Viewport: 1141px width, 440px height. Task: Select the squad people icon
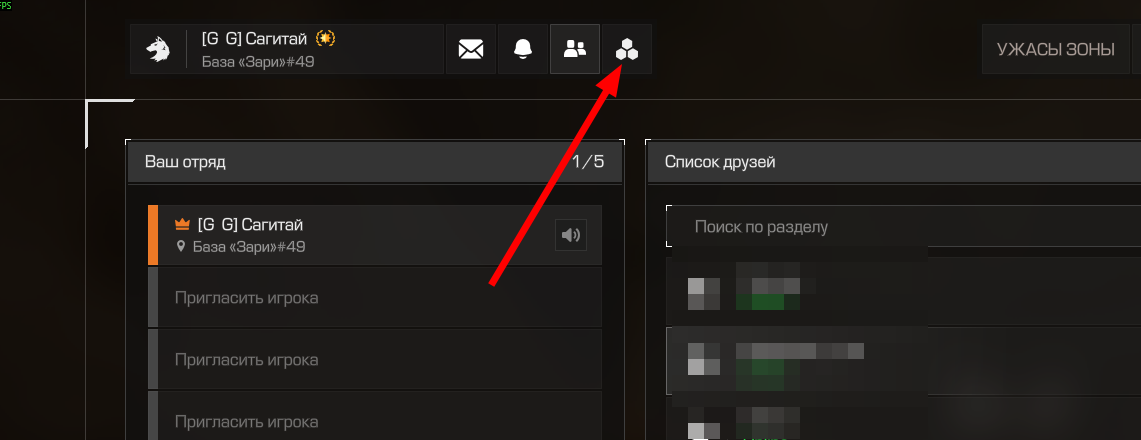pos(575,49)
